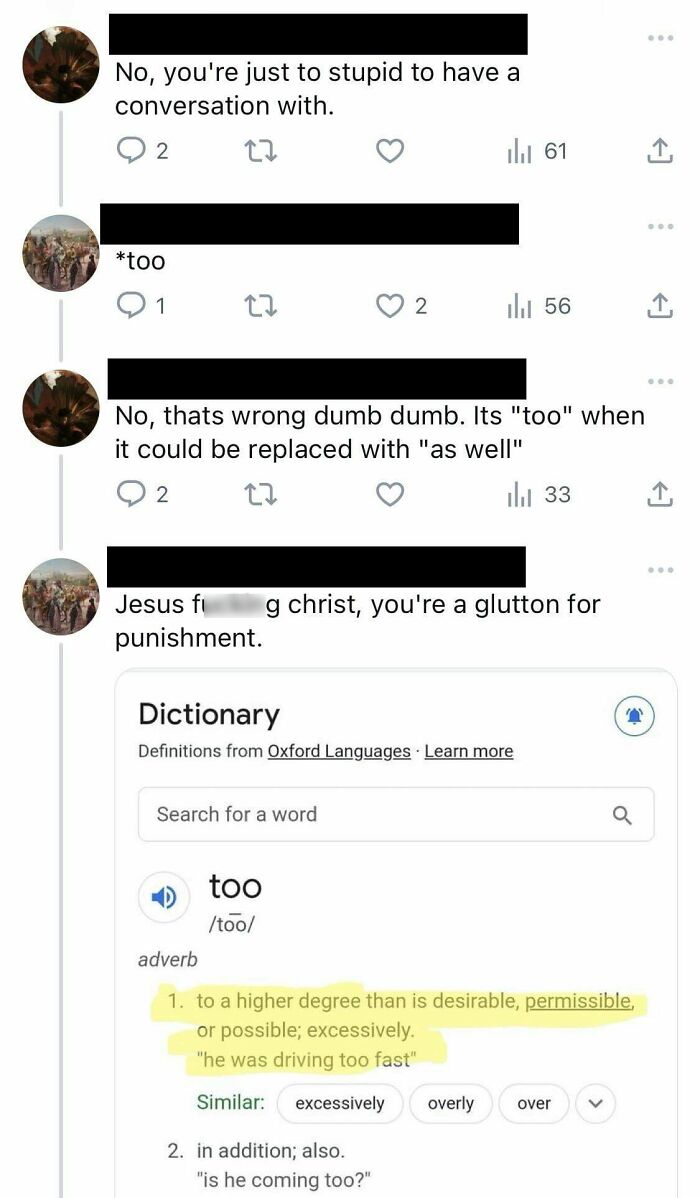The width and height of the screenshot is (700, 1198).
Task: Share the tweet with 56 views
Action: click(660, 306)
